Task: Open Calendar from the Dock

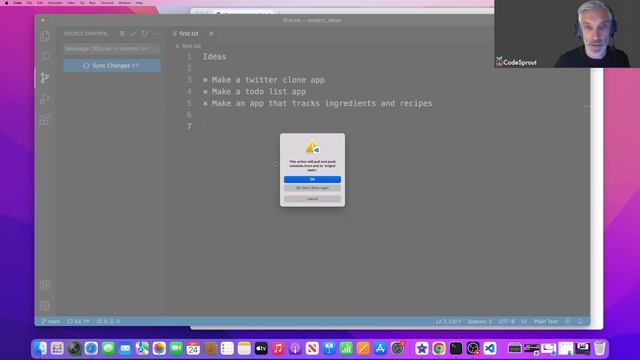Action: pos(193,348)
